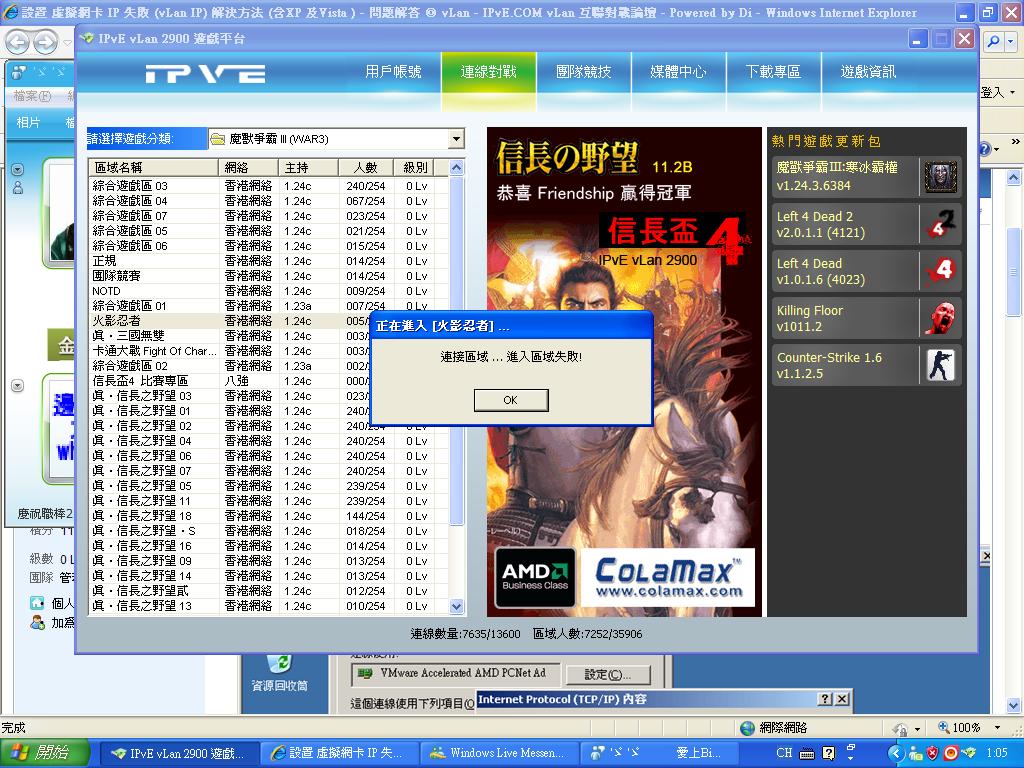Open the game category dropdown (魔獸爭霸 III)
The image size is (1024, 768).
click(456, 139)
